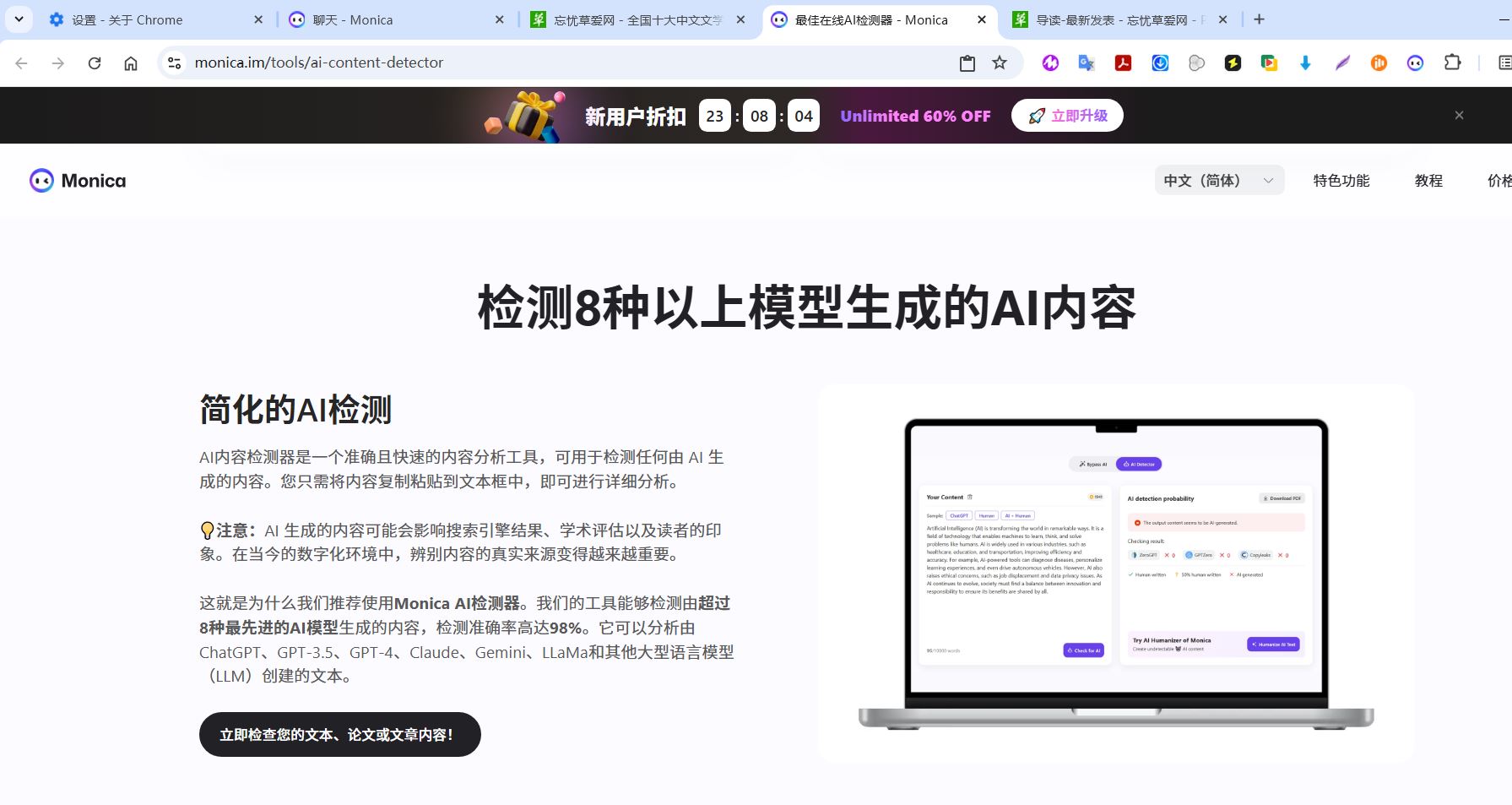
Task: Click the 注意 note paragraph
Action: [x=461, y=542]
